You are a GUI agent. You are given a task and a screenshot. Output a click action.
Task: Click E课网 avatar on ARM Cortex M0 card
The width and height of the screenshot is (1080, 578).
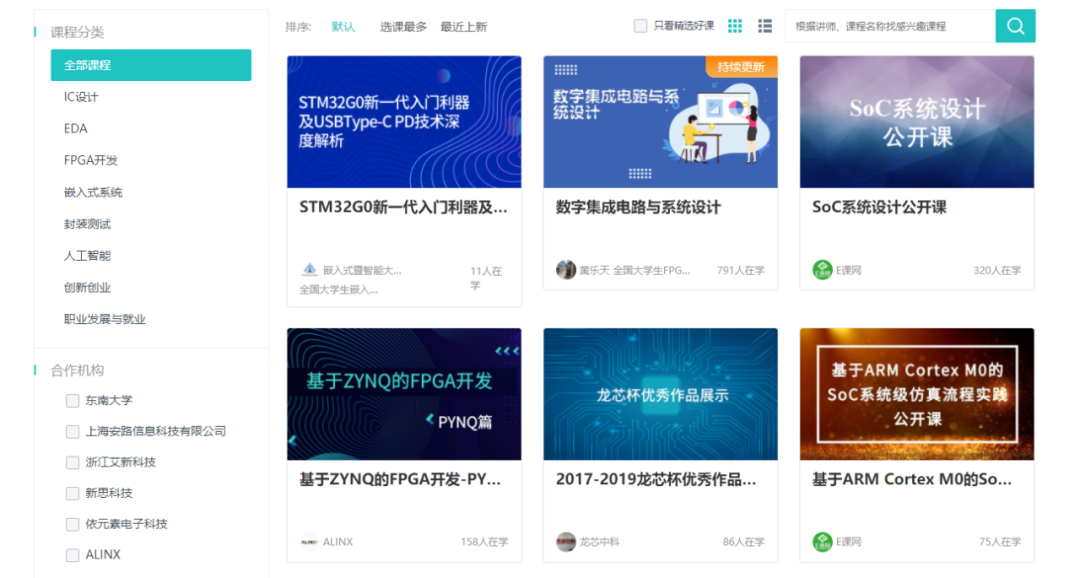(822, 542)
